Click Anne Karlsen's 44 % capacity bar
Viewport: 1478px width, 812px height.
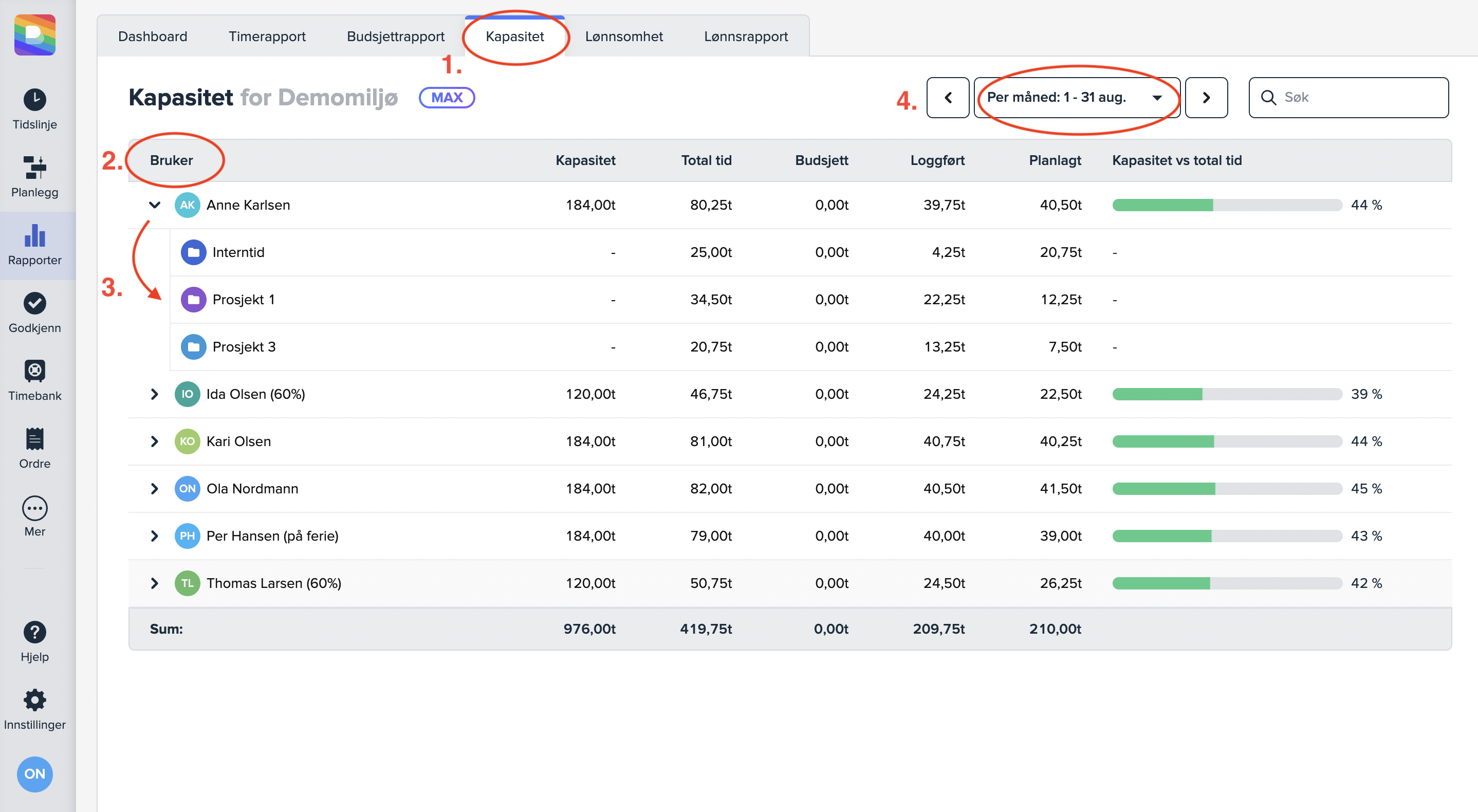[1227, 205]
